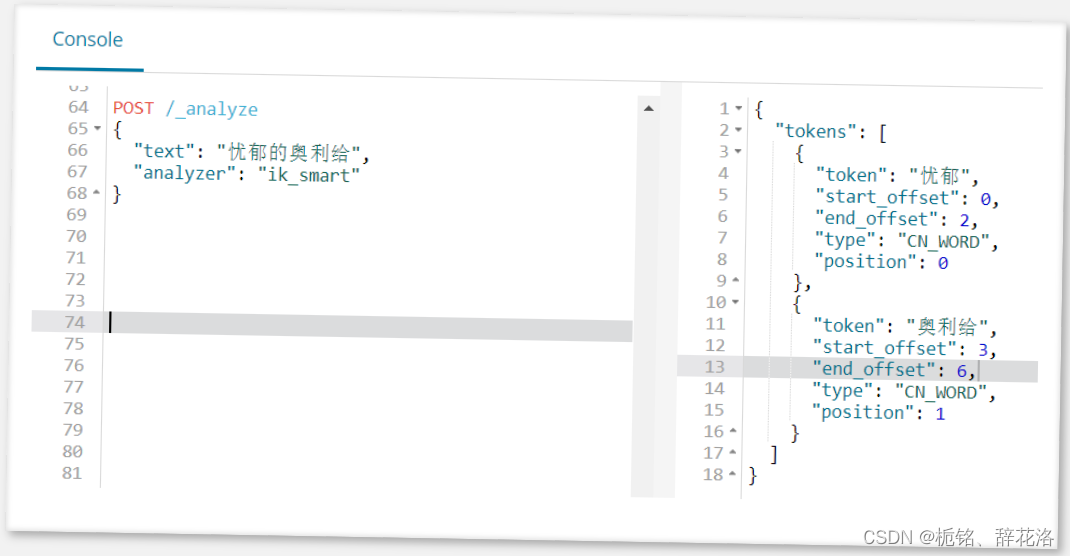Click the "ik_smart" analyzer value
This screenshot has height=556, width=1070.
tap(308, 175)
